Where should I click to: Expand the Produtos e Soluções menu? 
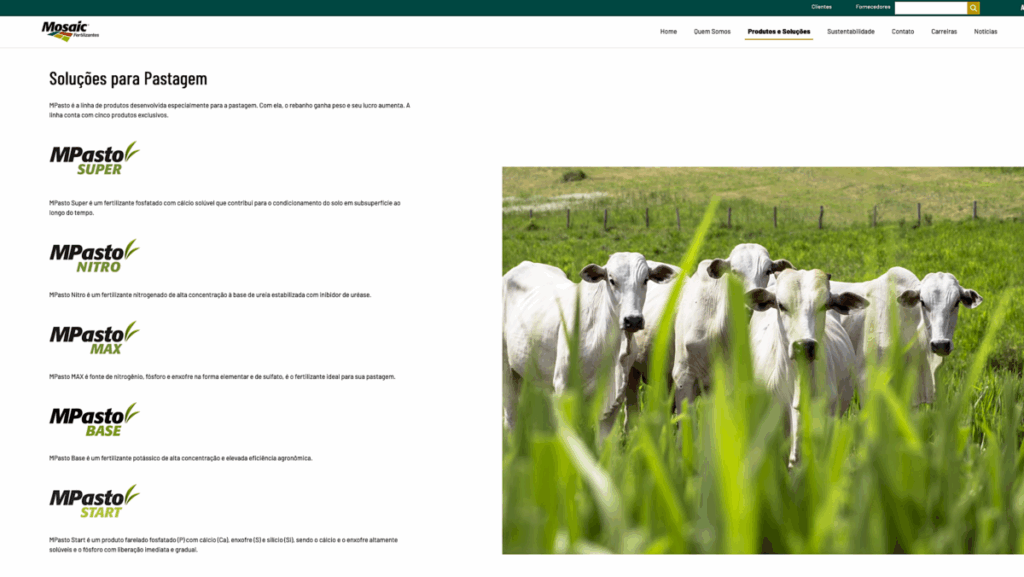(779, 32)
